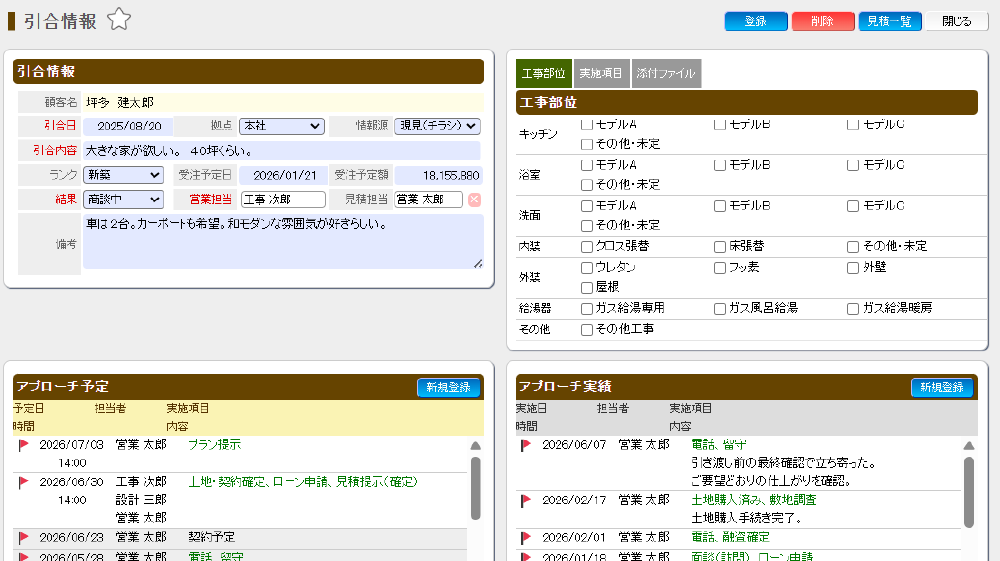Click the blue 登録 button

[756, 21]
